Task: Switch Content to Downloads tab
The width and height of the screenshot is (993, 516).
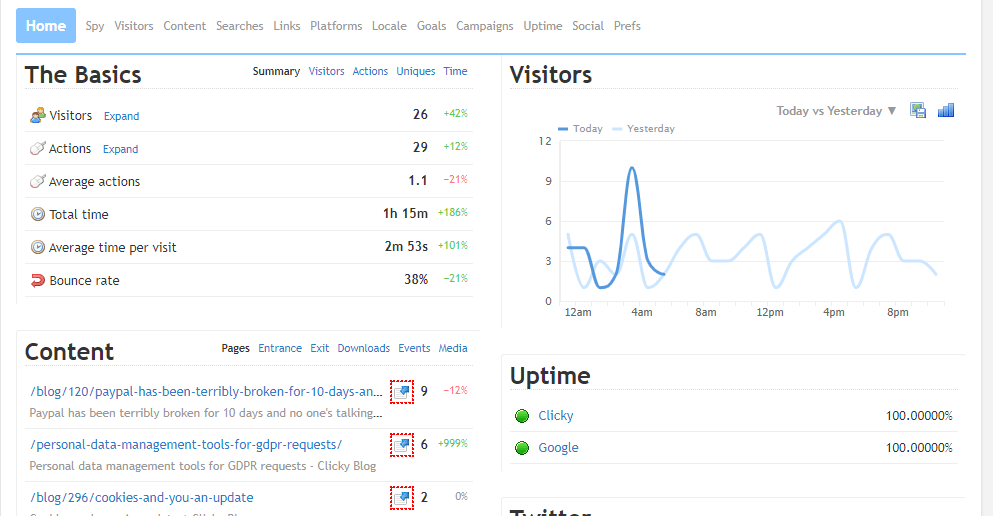Action: pos(364,348)
